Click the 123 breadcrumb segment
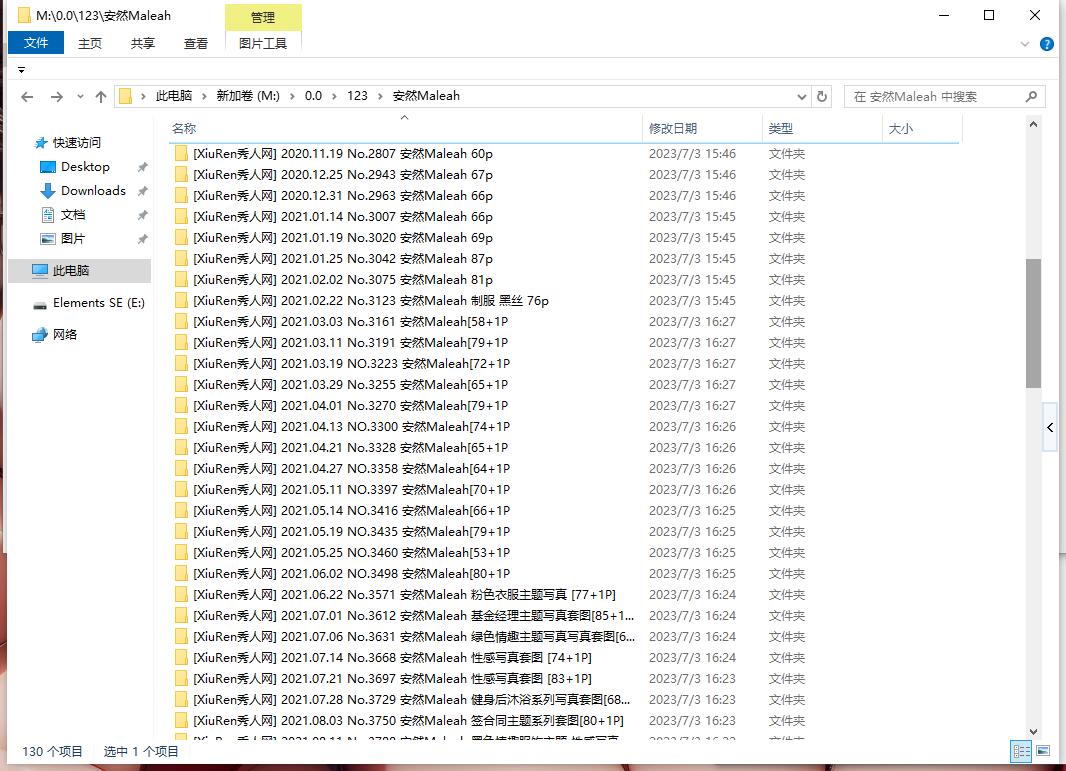Screen dimensions: 1066x771 click(x=358, y=96)
